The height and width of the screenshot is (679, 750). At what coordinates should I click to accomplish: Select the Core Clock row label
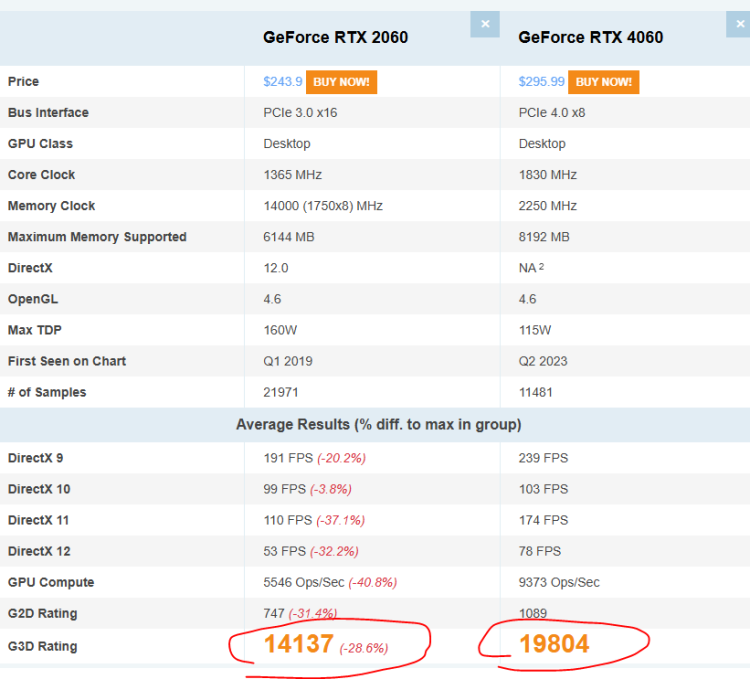point(42,175)
